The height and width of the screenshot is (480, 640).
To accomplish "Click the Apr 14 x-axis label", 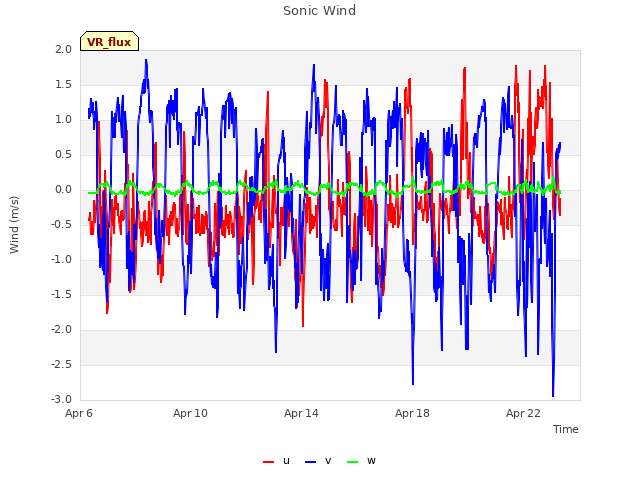I will click(x=301, y=413).
